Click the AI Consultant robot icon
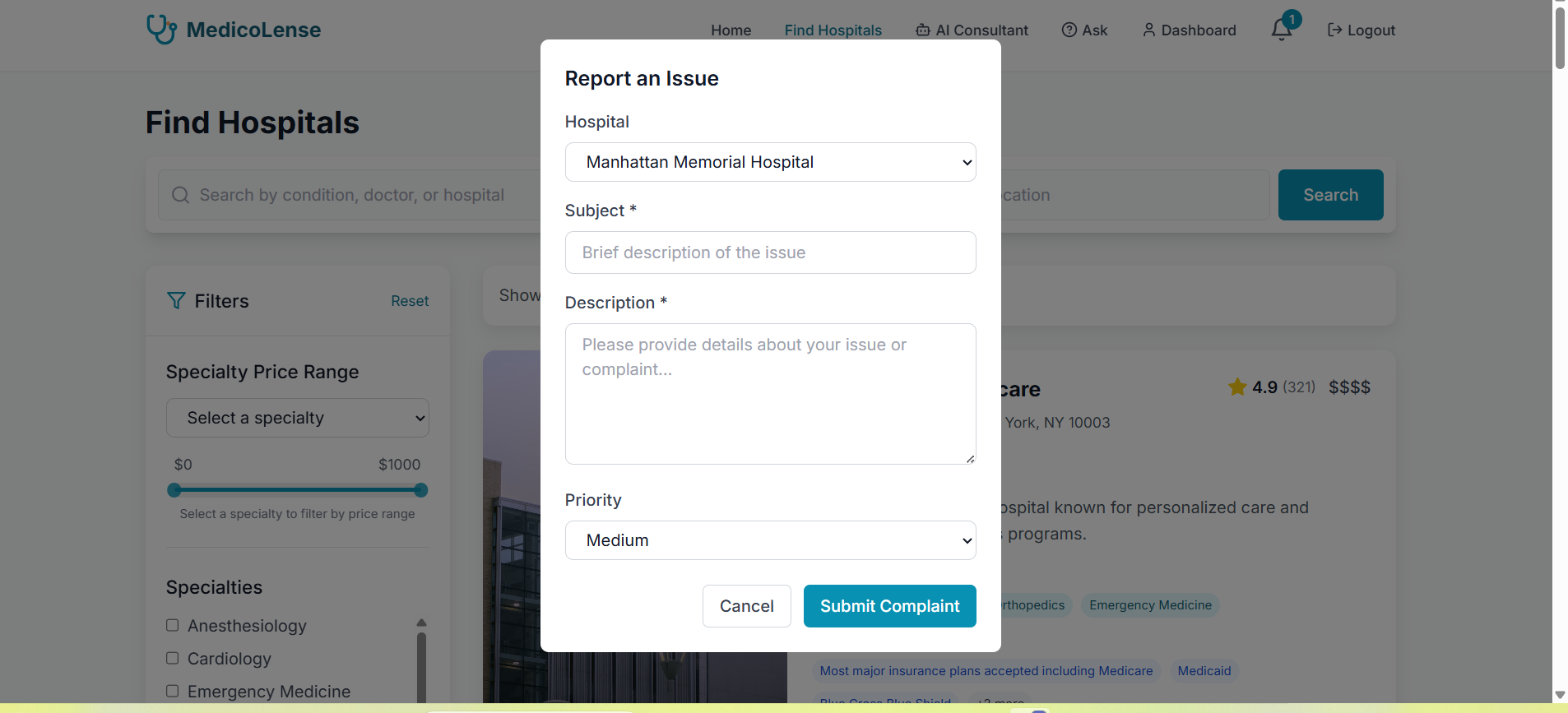 pyautogui.click(x=923, y=30)
